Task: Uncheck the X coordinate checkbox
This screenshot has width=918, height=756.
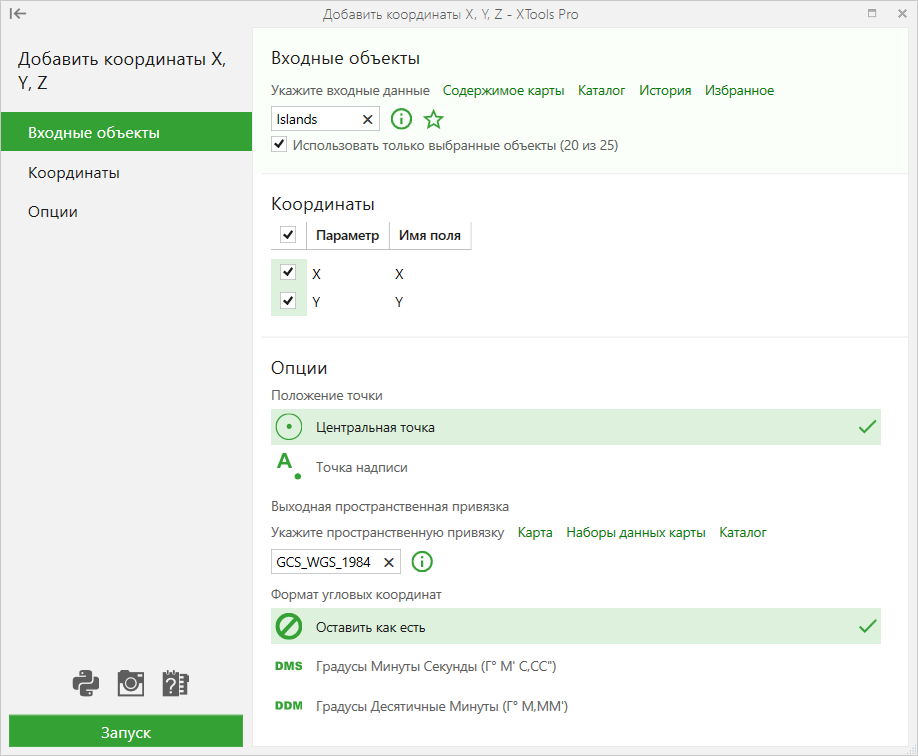Action: (288, 272)
